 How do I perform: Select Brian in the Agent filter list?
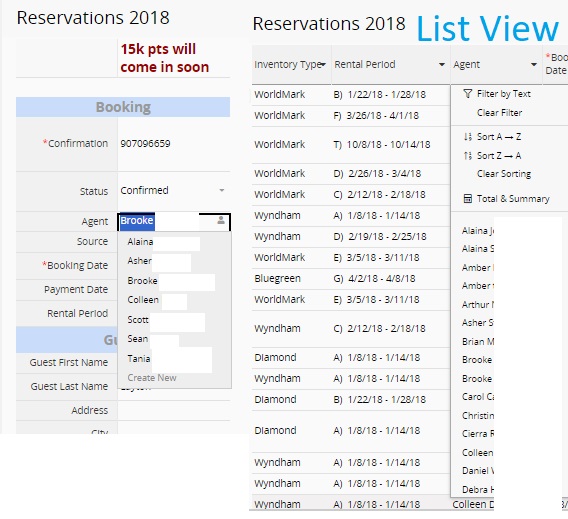point(477,342)
